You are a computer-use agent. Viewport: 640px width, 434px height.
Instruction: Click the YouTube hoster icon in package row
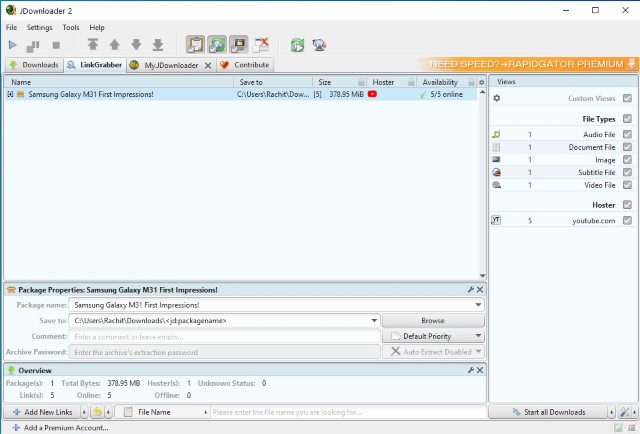(x=372, y=94)
